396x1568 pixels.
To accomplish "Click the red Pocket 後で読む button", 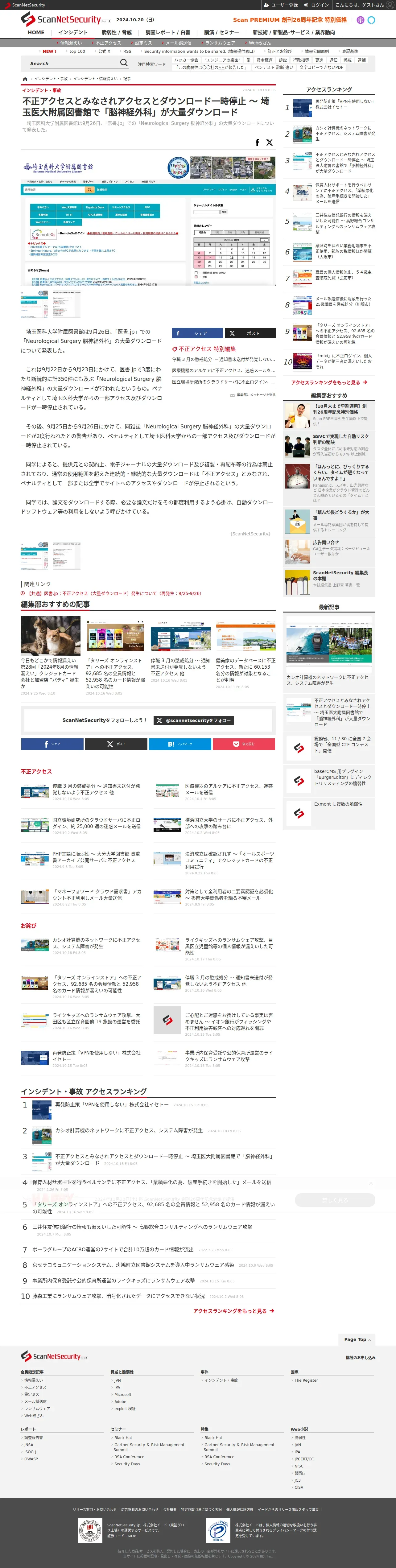I will click(244, 744).
